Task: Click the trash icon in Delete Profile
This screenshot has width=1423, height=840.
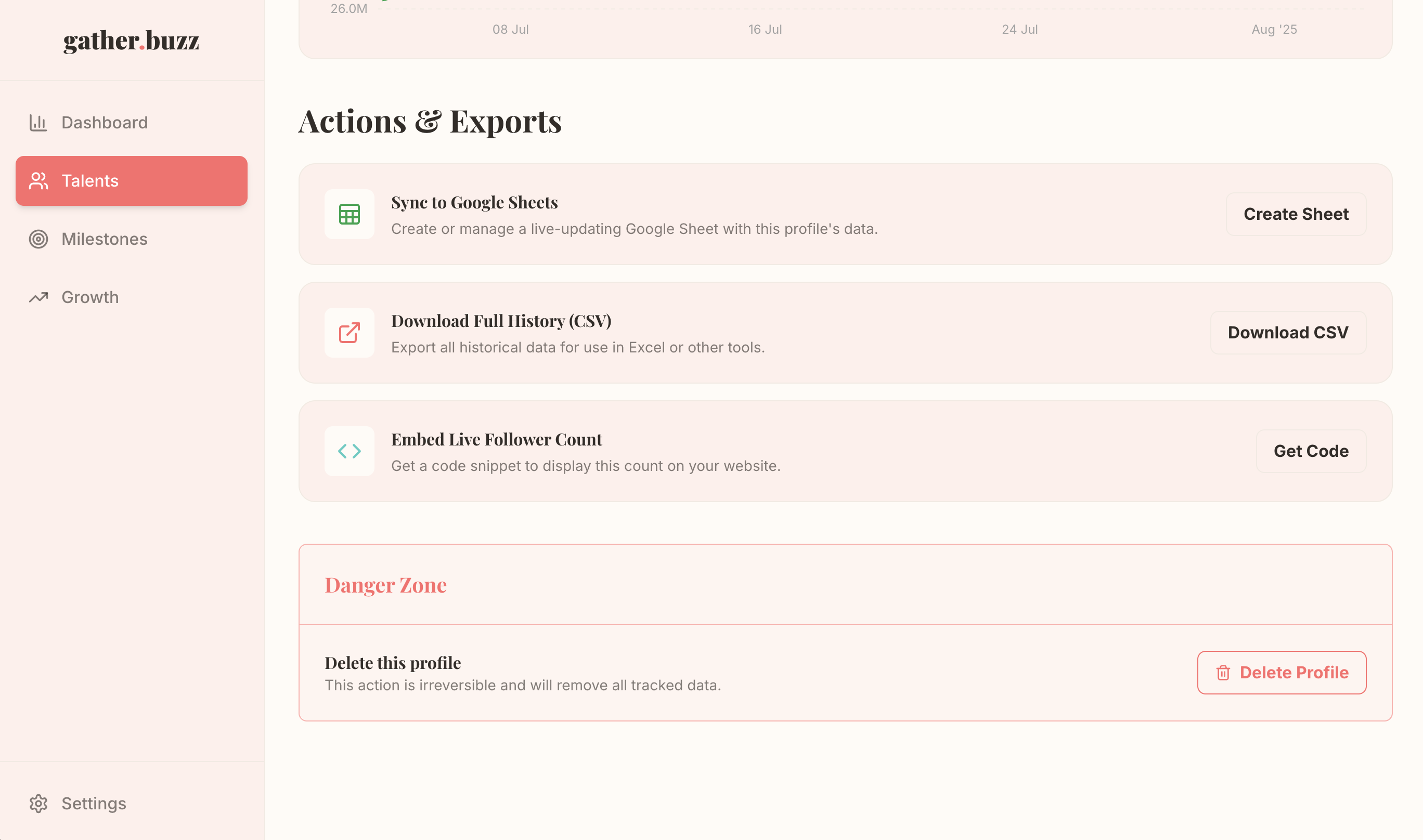Action: click(1223, 673)
